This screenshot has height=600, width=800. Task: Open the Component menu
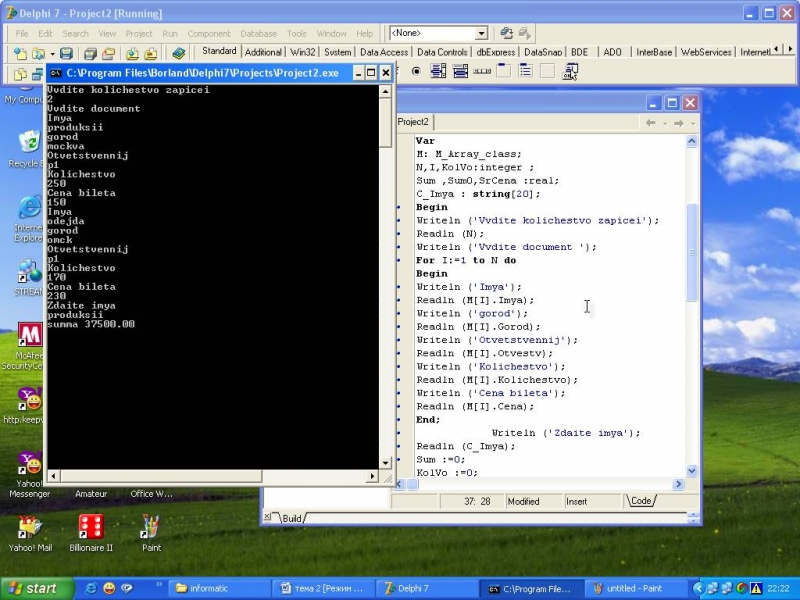click(x=209, y=34)
